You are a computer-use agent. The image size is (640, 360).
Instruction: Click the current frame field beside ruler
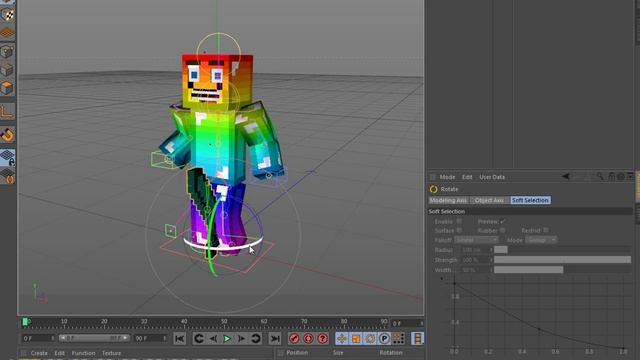click(x=407, y=323)
